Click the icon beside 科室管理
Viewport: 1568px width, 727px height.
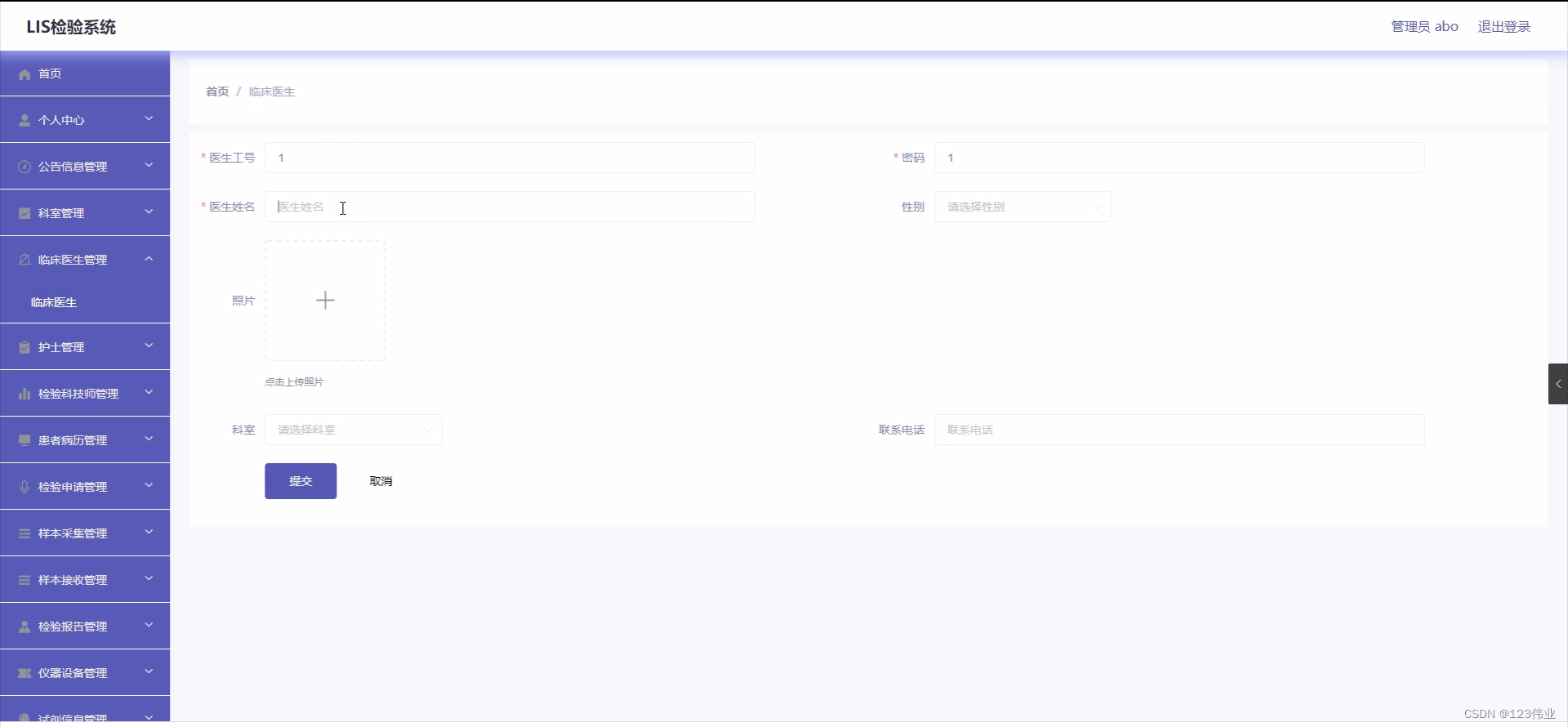24,213
